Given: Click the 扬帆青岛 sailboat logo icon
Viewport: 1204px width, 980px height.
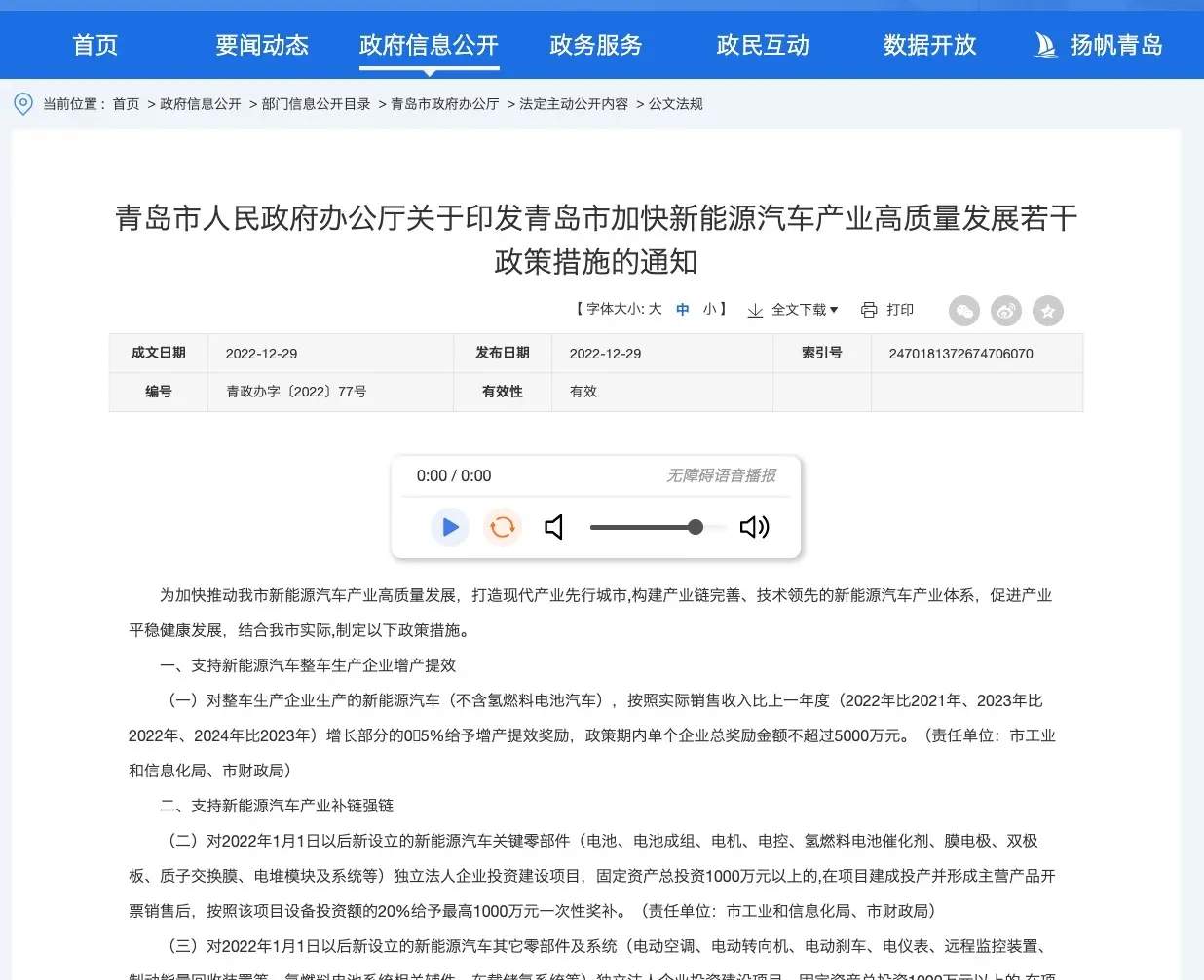Looking at the screenshot, I should [x=1045, y=45].
